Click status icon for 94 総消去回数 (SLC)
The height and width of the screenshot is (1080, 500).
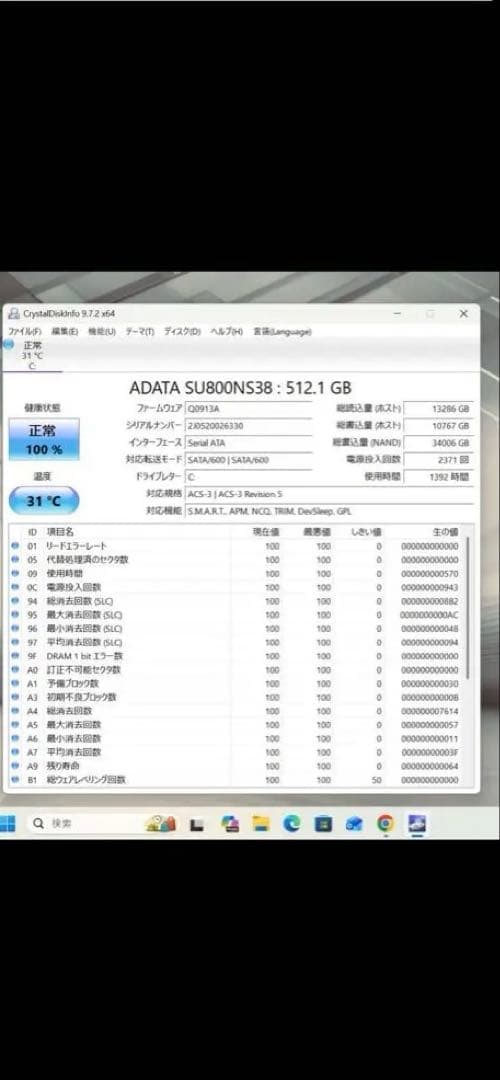tap(16, 601)
